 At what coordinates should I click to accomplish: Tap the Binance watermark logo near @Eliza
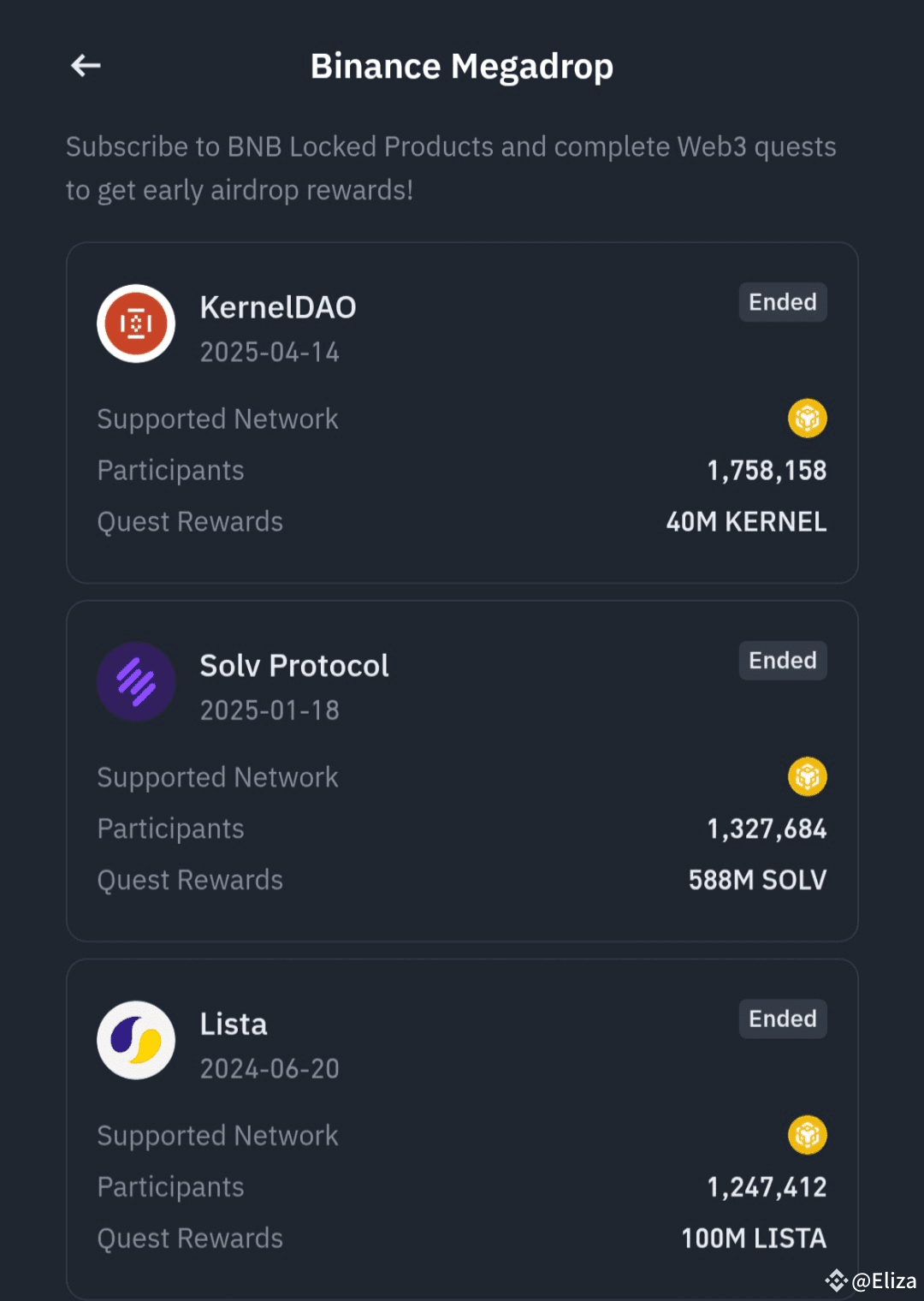click(x=836, y=1280)
